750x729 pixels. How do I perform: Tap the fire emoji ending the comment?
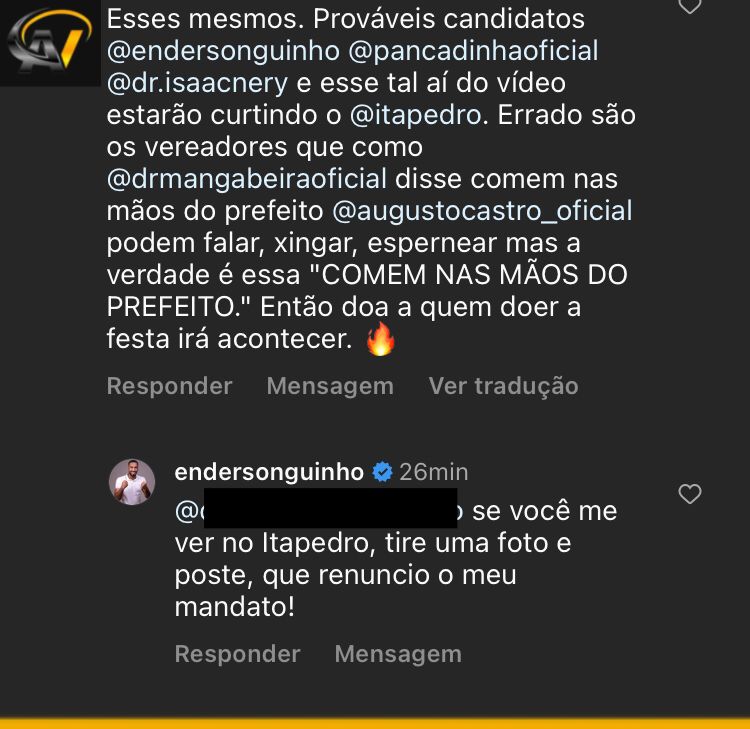381,341
